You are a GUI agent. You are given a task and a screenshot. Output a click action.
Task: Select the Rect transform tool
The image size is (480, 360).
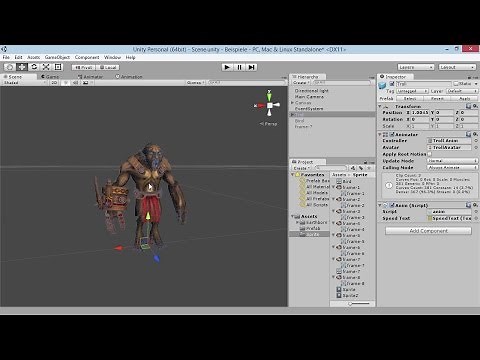tap(58, 67)
